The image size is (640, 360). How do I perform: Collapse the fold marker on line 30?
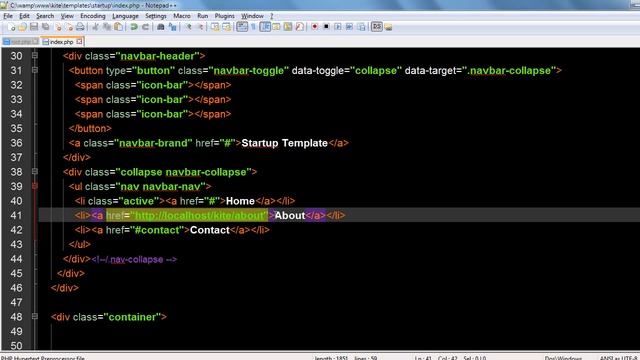[x=35, y=56]
